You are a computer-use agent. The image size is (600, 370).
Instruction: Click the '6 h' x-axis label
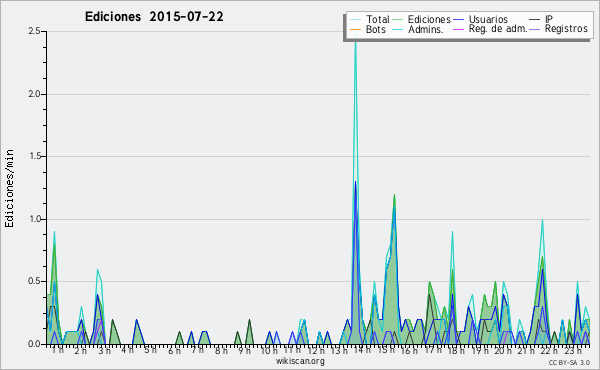174,350
